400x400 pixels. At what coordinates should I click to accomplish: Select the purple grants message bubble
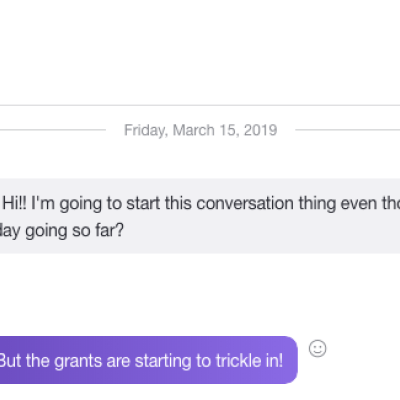click(149, 360)
